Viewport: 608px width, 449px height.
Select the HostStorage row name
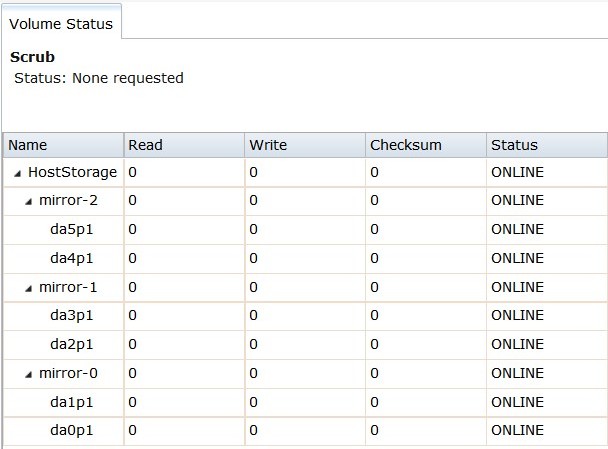point(73,172)
